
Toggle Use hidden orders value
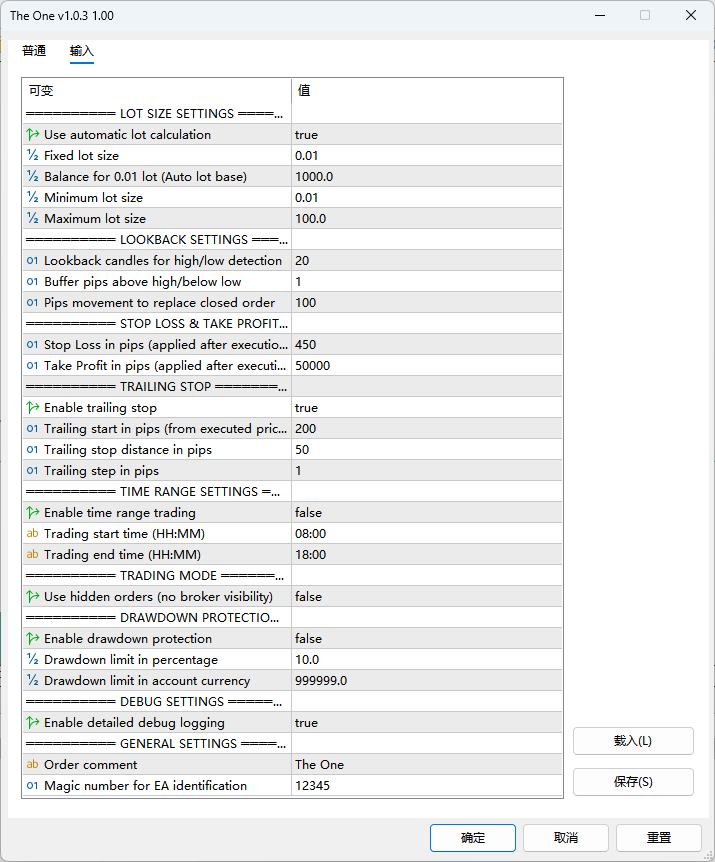pyautogui.click(x=308, y=597)
